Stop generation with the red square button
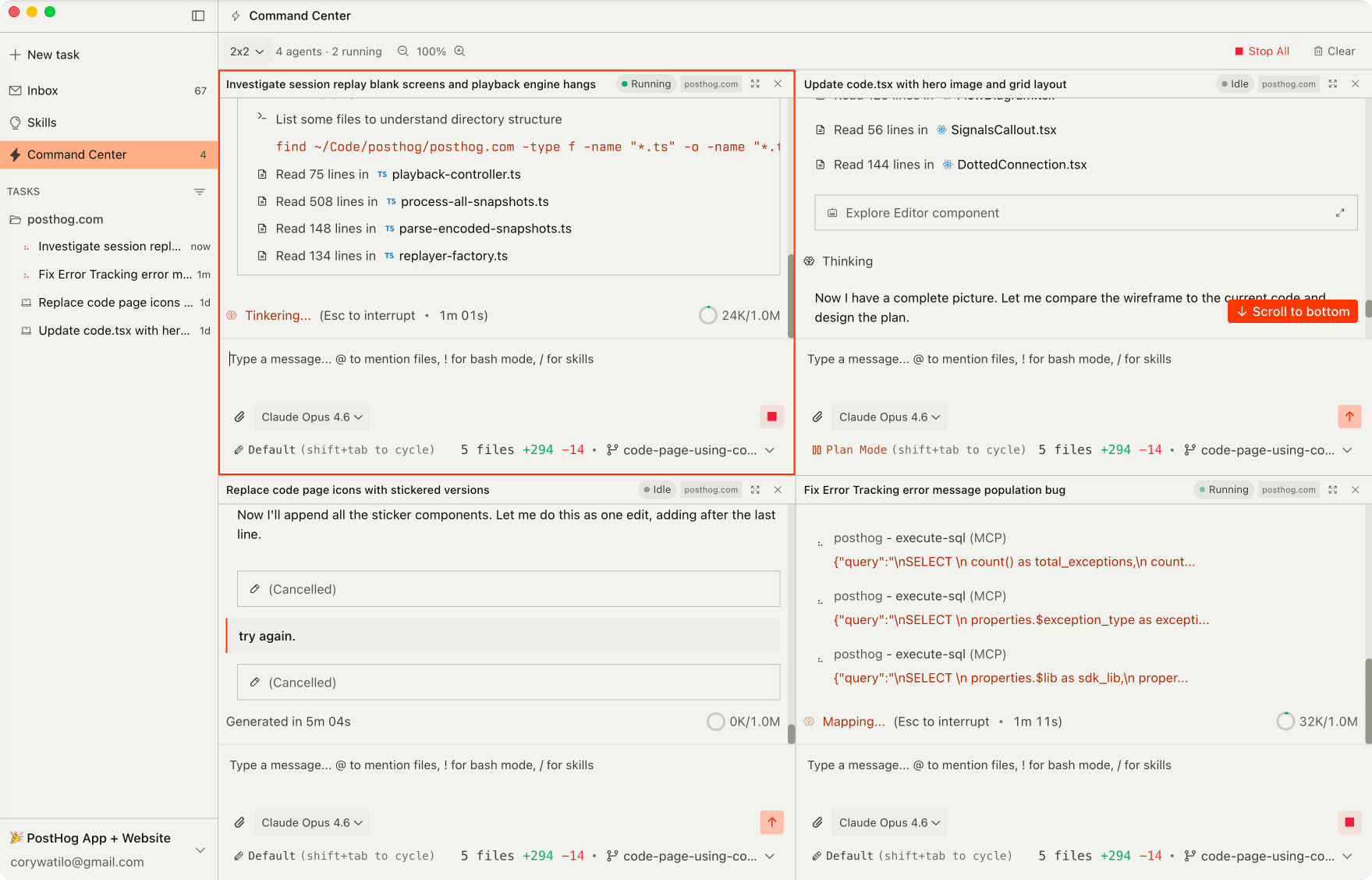This screenshot has height=880, width=1372. pos(771,417)
